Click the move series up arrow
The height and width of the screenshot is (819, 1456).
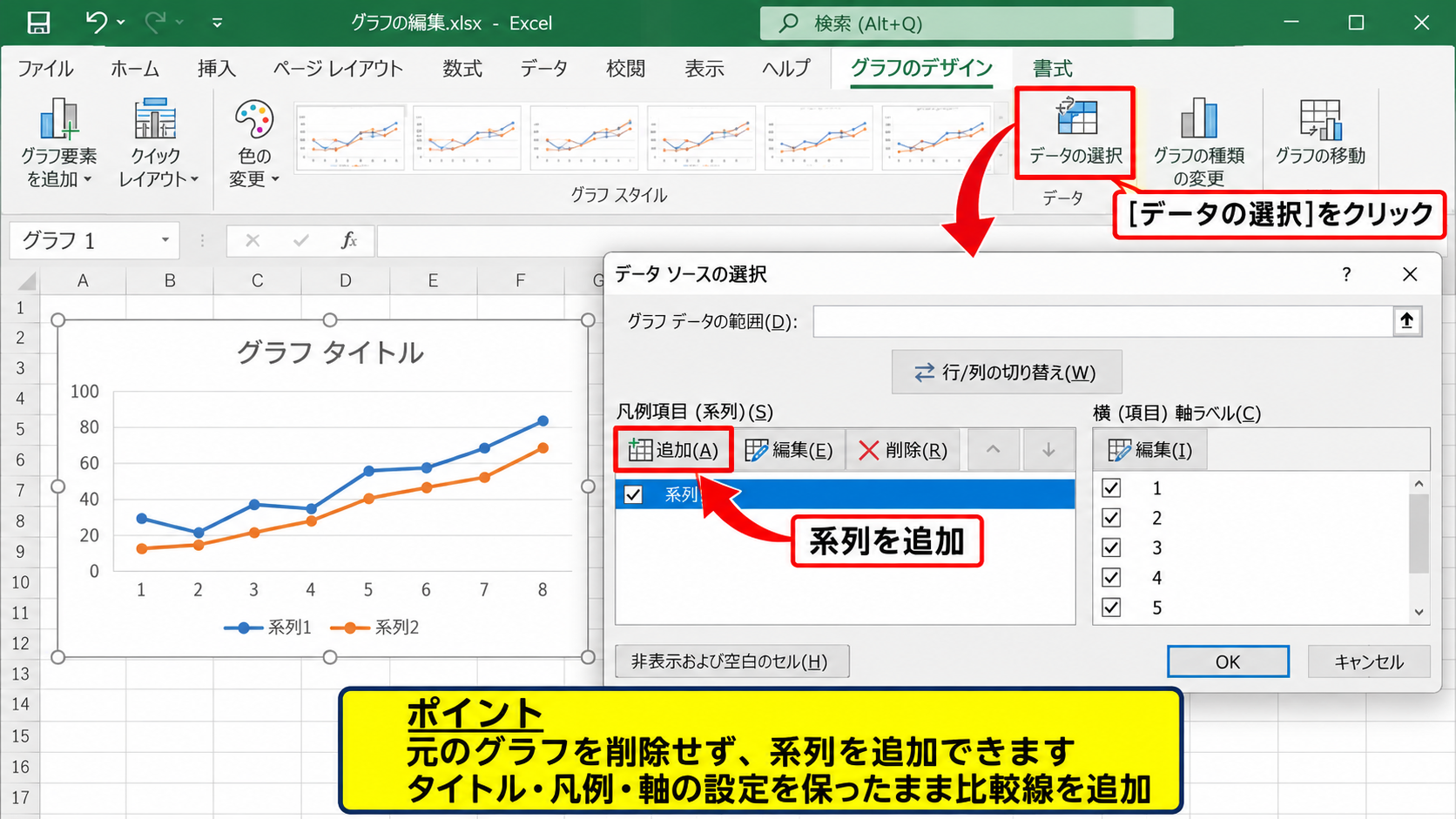[x=993, y=450]
